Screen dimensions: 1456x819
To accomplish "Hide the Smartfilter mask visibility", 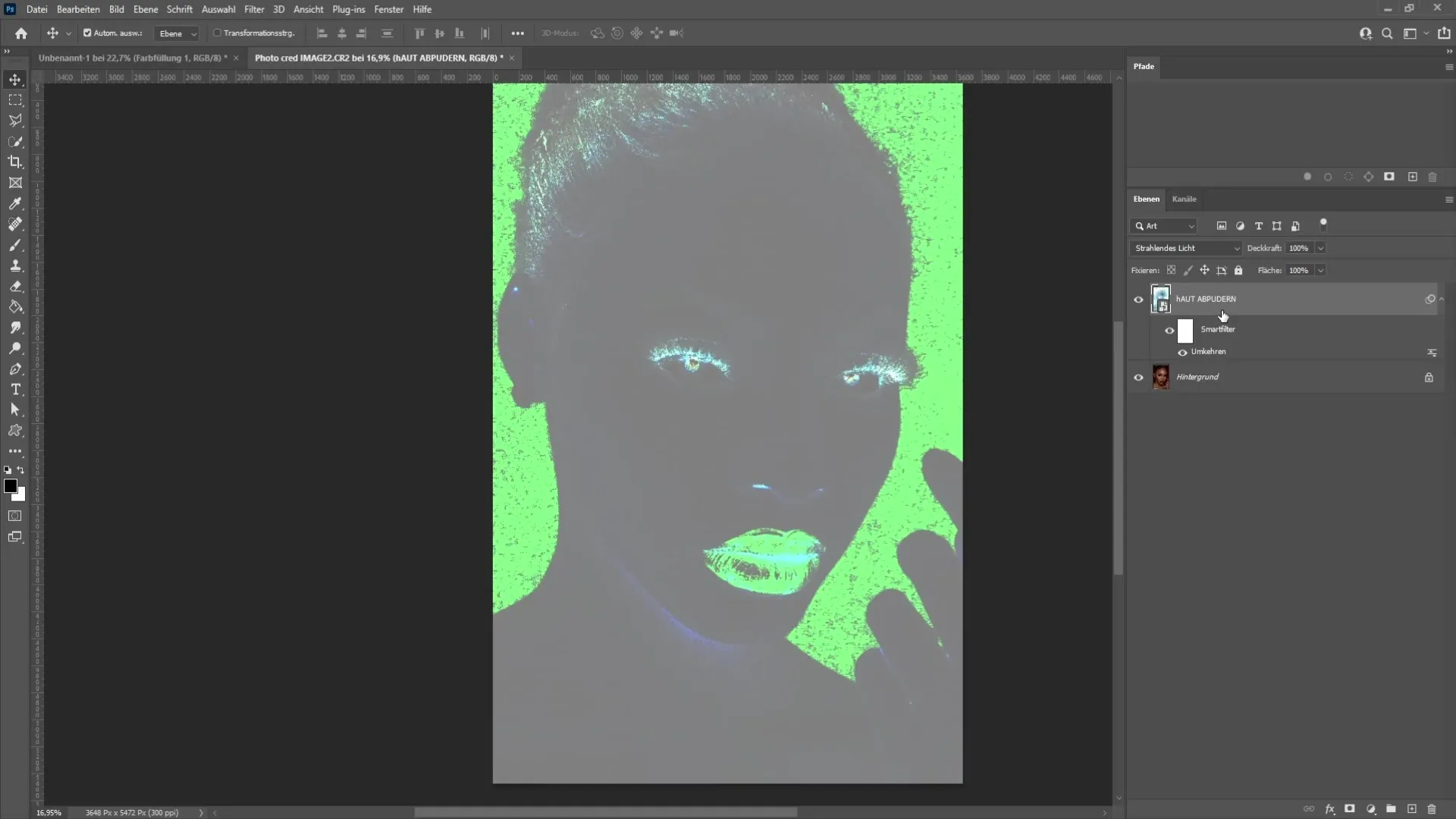I will click(x=1169, y=331).
